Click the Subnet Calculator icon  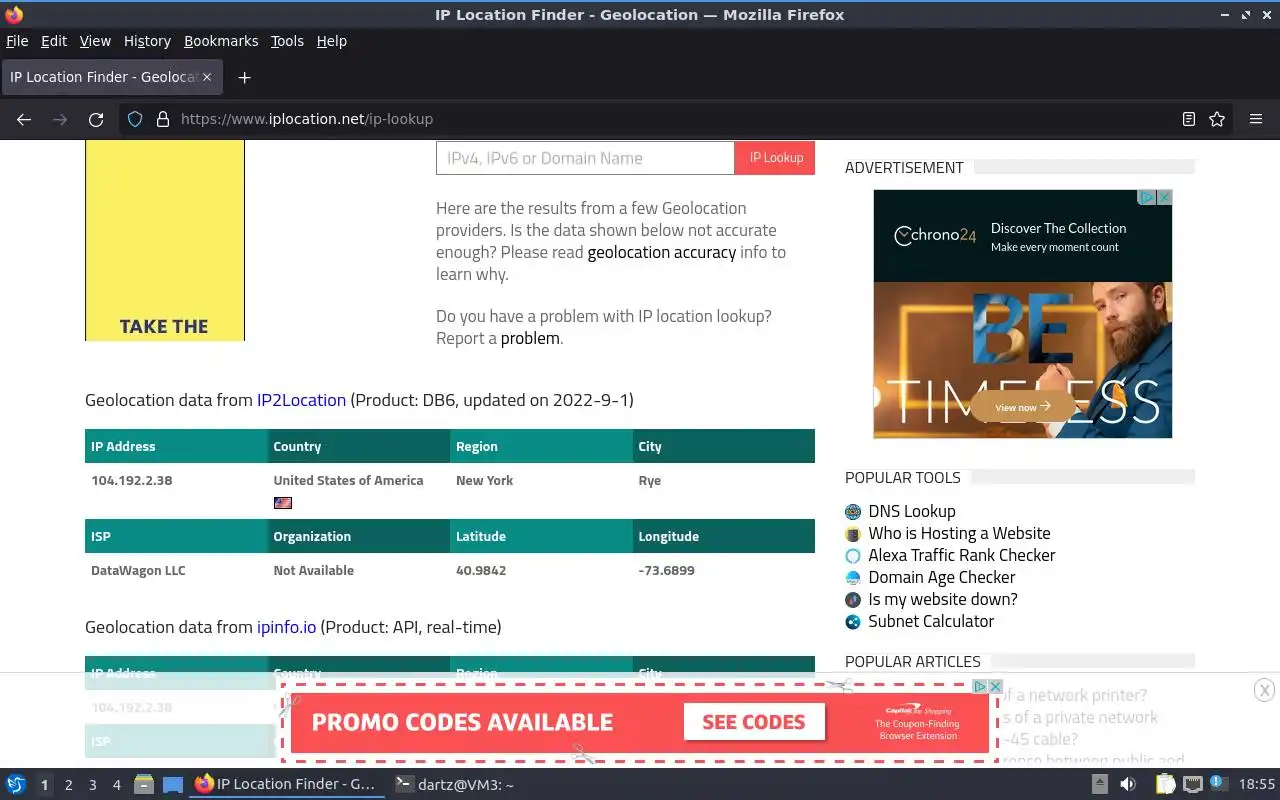click(x=853, y=622)
